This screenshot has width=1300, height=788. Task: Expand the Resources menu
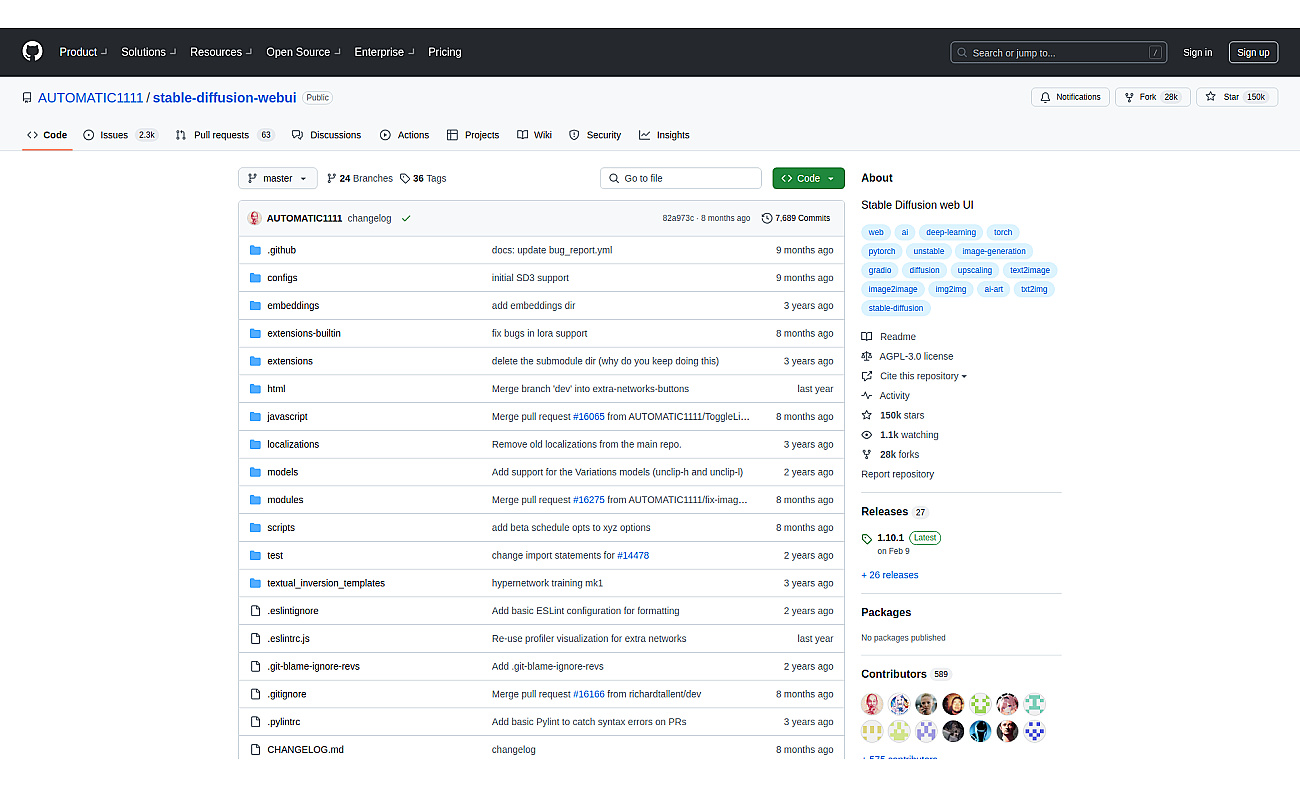point(220,52)
